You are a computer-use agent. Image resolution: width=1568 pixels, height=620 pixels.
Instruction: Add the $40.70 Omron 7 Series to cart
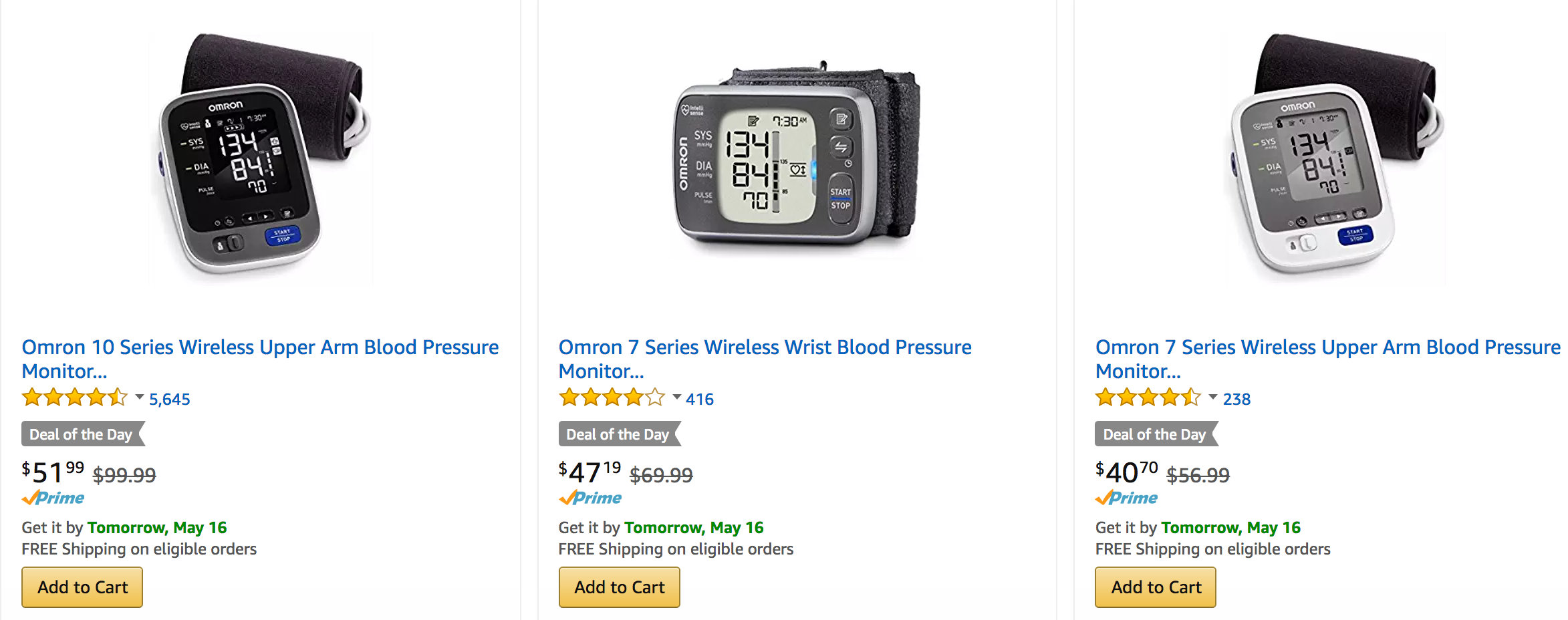point(1156,587)
